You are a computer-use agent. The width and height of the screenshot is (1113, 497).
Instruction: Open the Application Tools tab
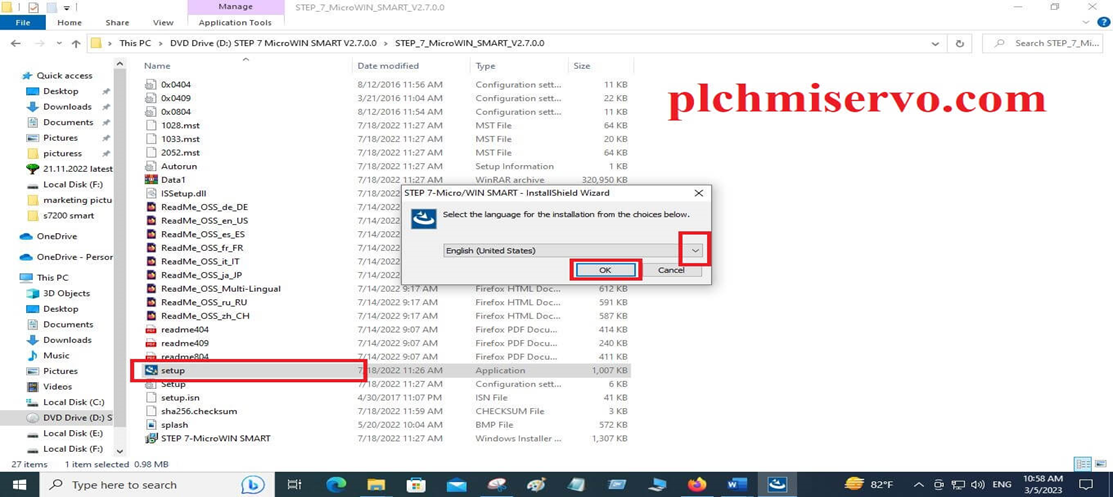tap(235, 23)
